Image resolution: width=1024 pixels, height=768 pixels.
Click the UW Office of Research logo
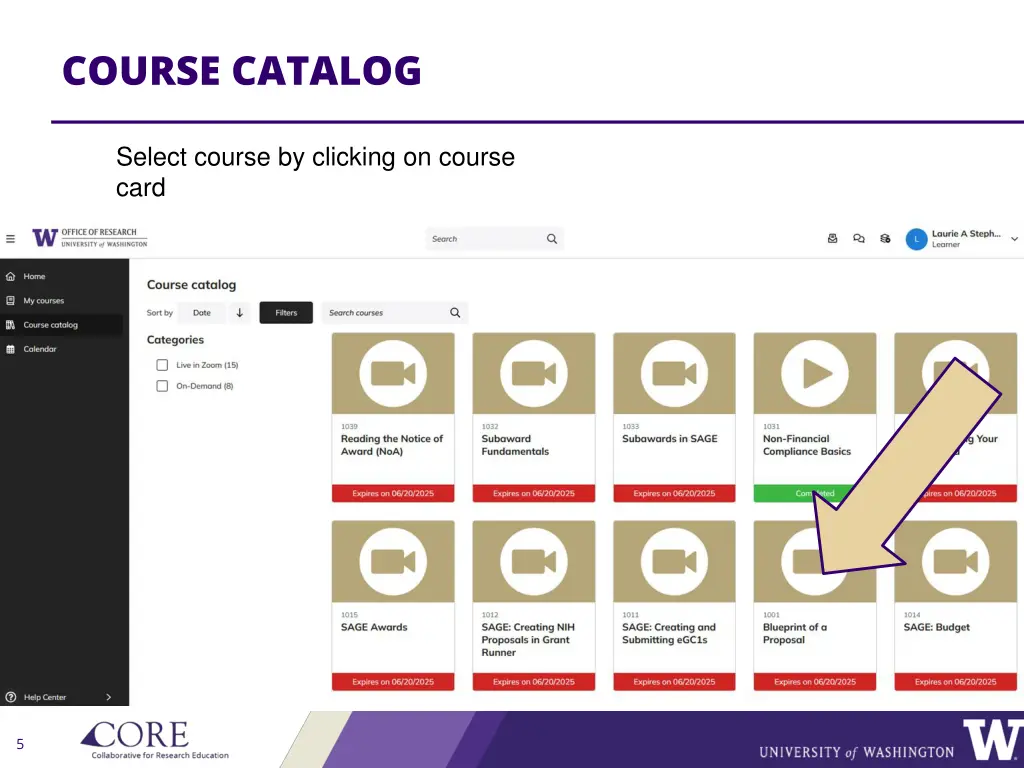90,238
